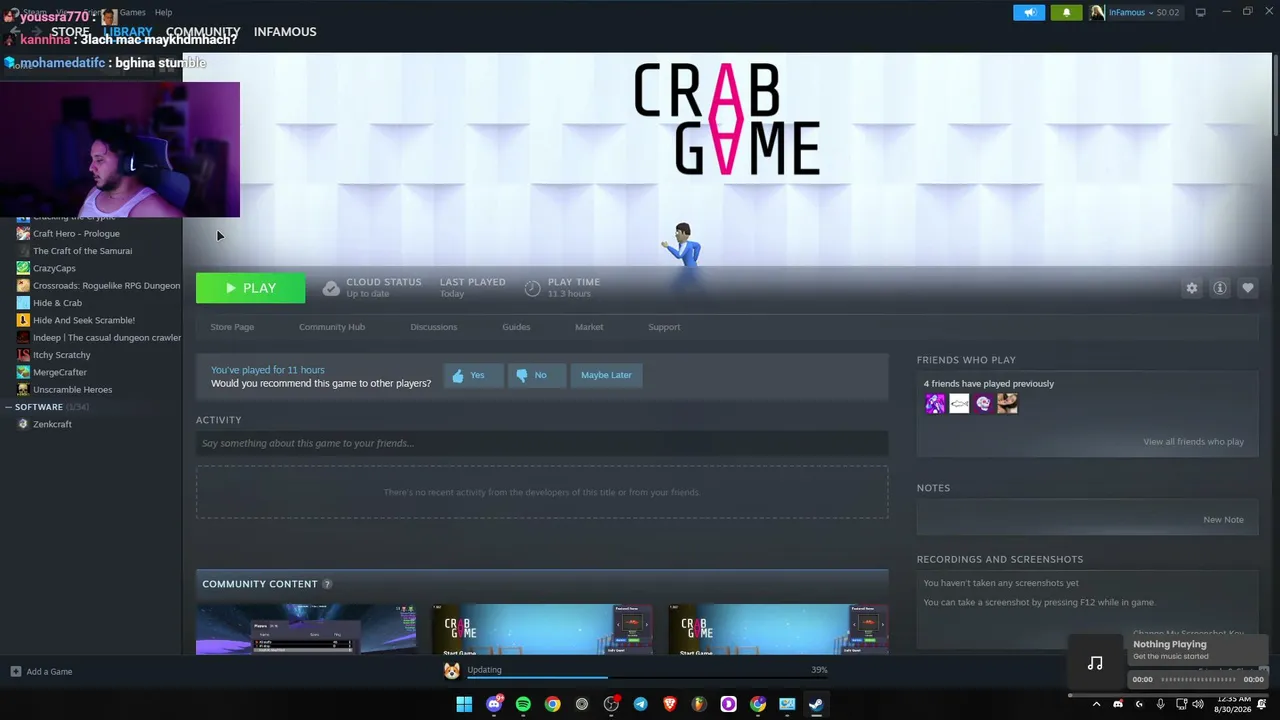This screenshot has width=1280, height=720.
Task: Open Google Chrome from the taskbar
Action: point(552,704)
